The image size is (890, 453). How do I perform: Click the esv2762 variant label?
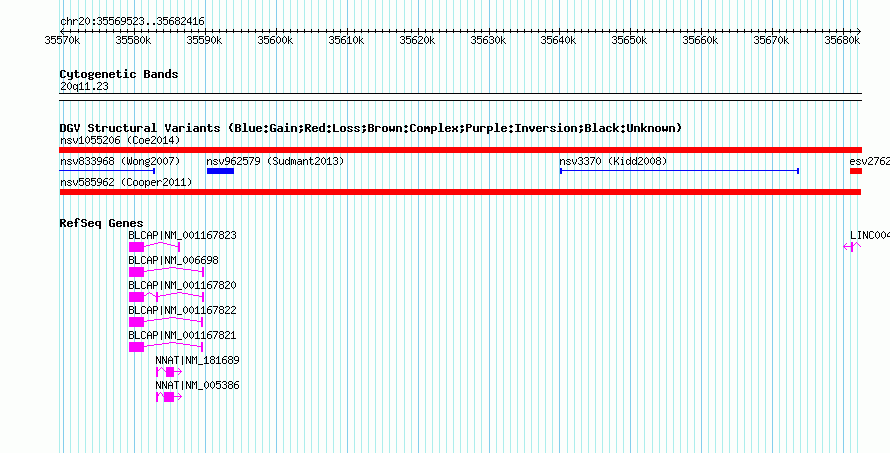870,161
